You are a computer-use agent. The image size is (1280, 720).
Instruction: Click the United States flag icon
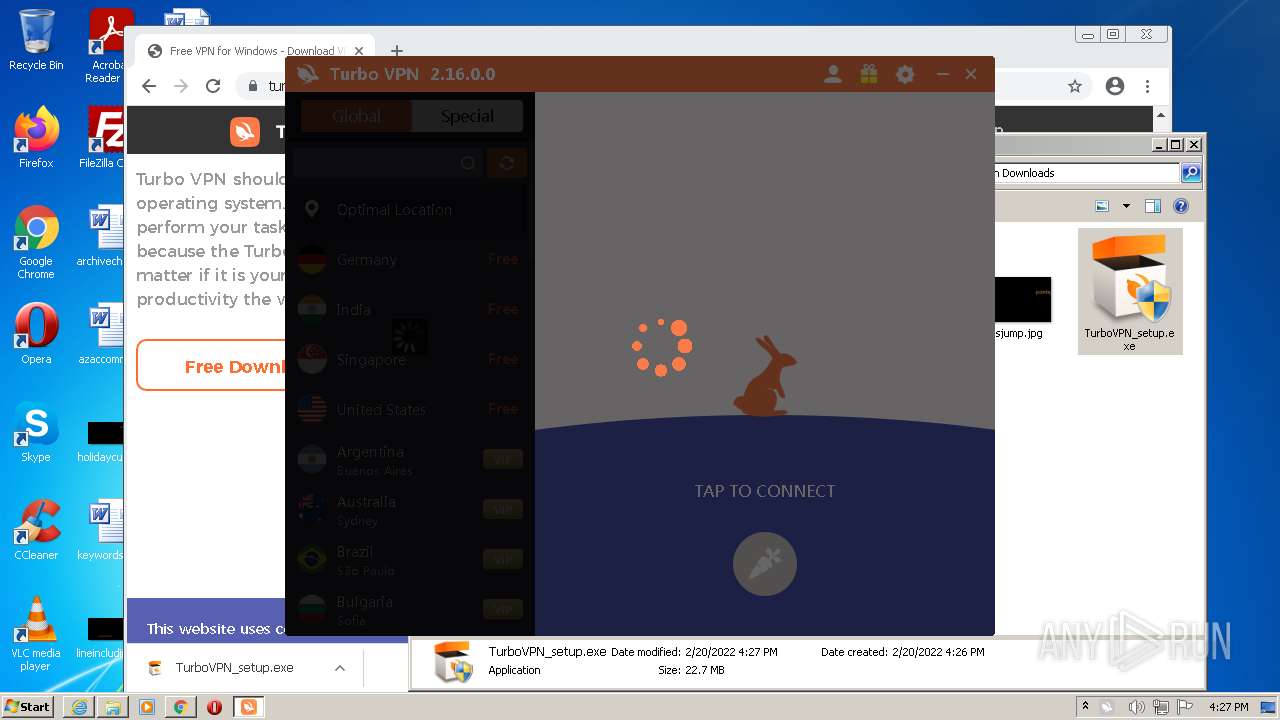tap(312, 410)
